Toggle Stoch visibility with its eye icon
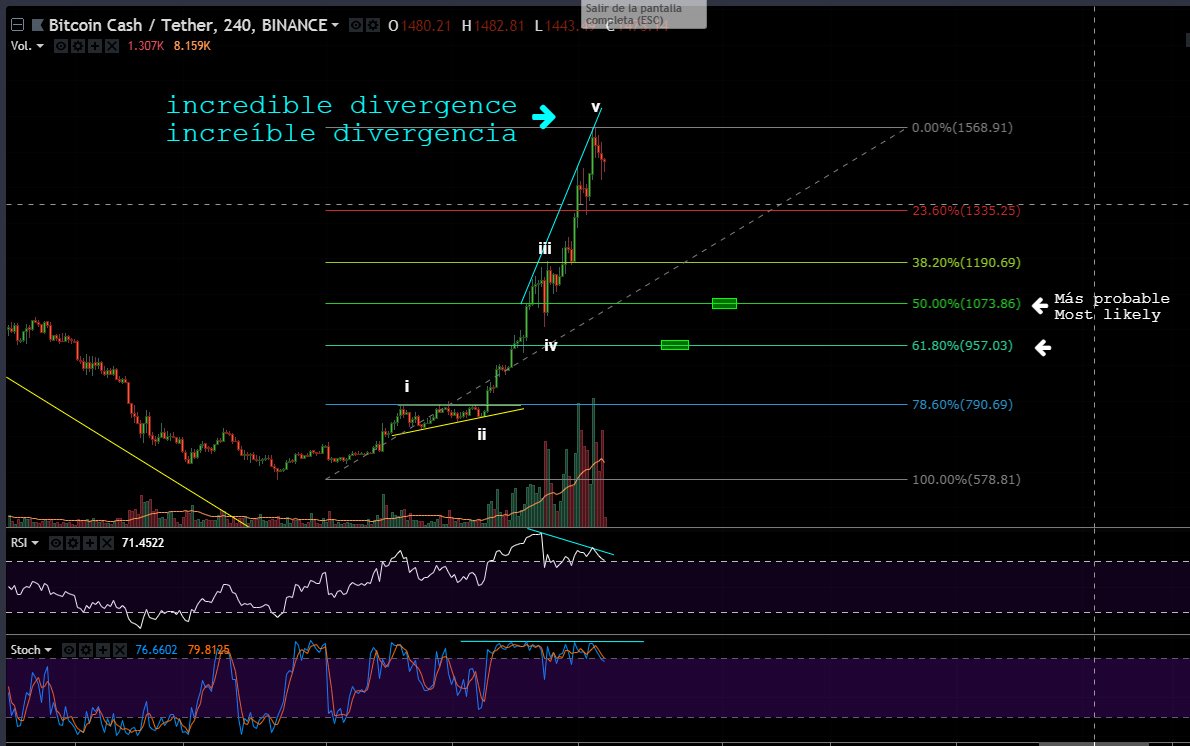Image resolution: width=1190 pixels, height=746 pixels. coord(69,650)
